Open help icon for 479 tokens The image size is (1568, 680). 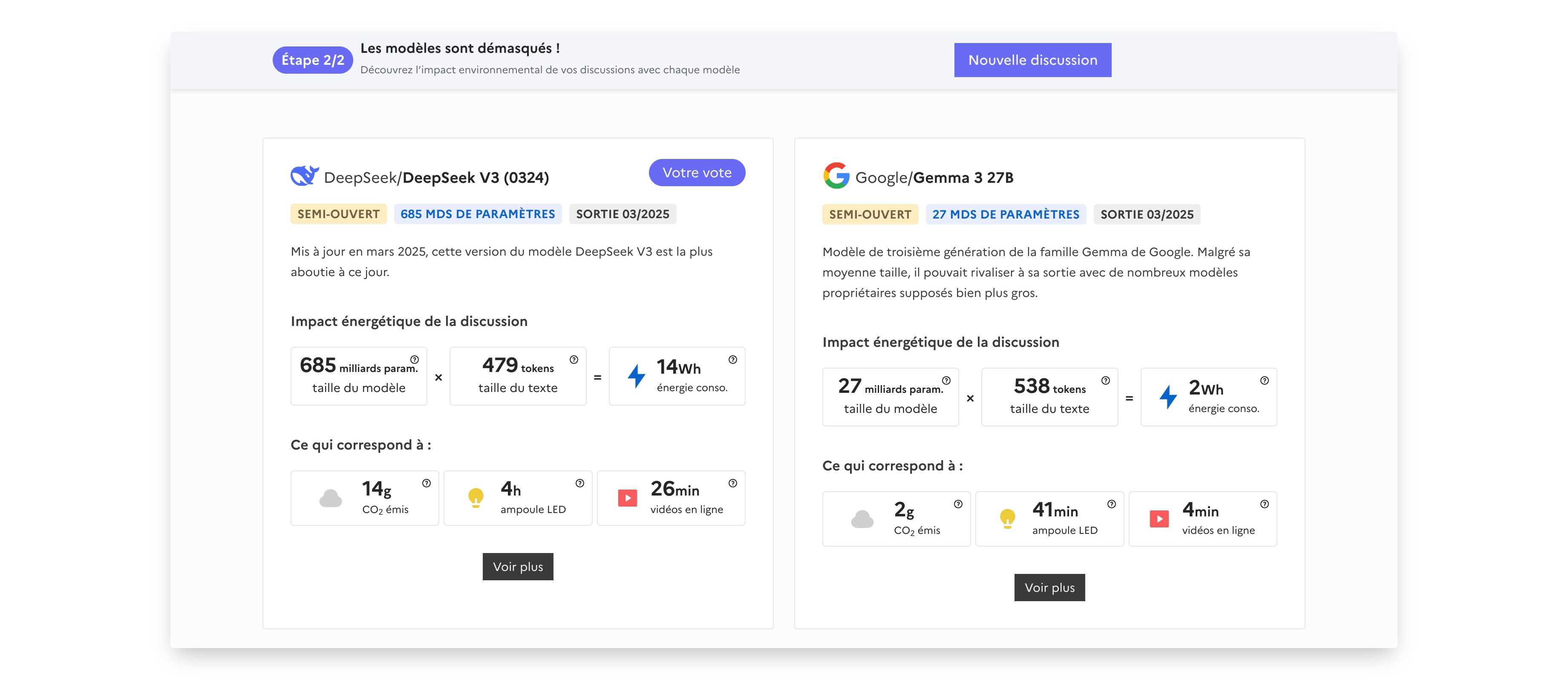574,359
